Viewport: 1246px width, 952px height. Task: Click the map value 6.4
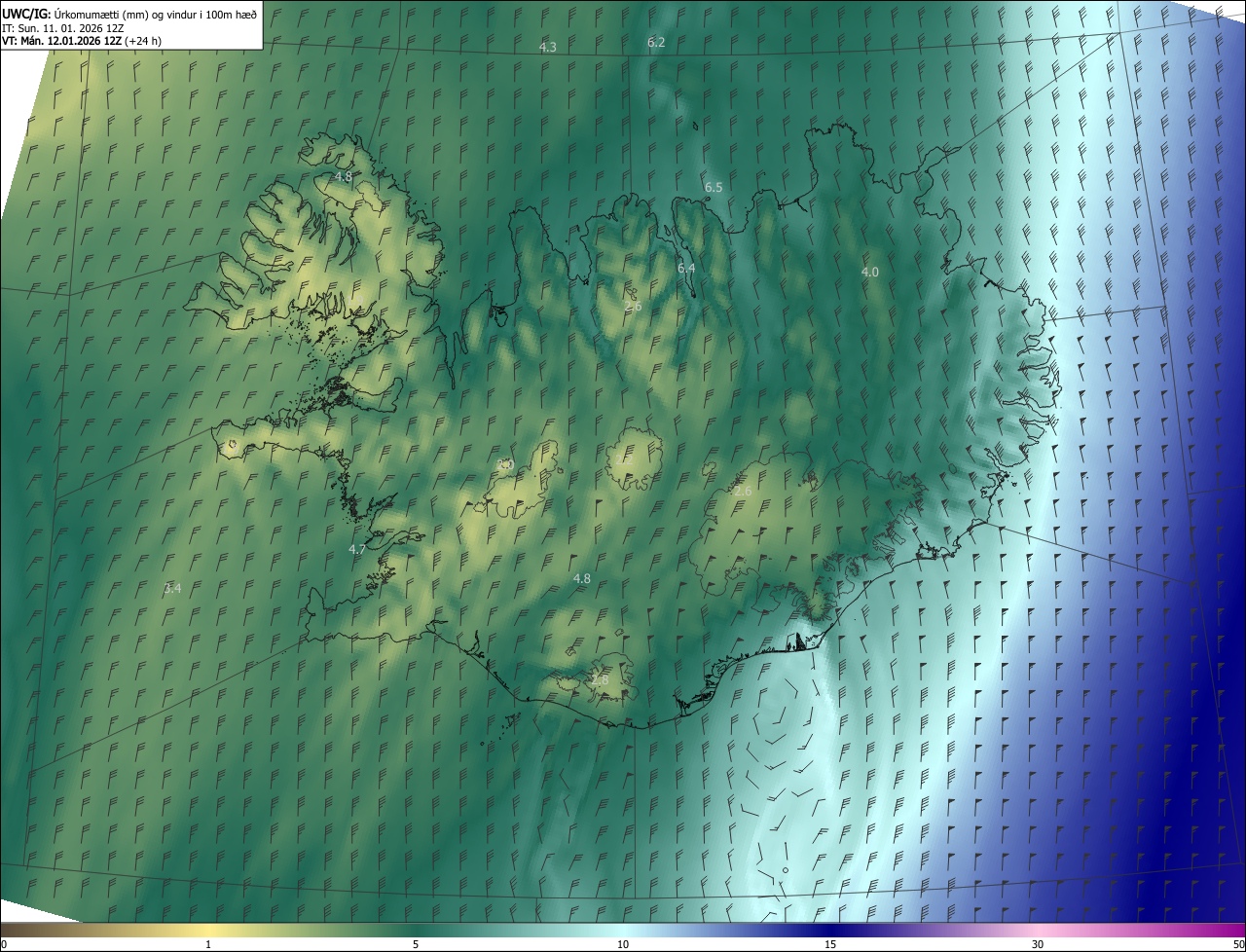pyautogui.click(x=686, y=268)
